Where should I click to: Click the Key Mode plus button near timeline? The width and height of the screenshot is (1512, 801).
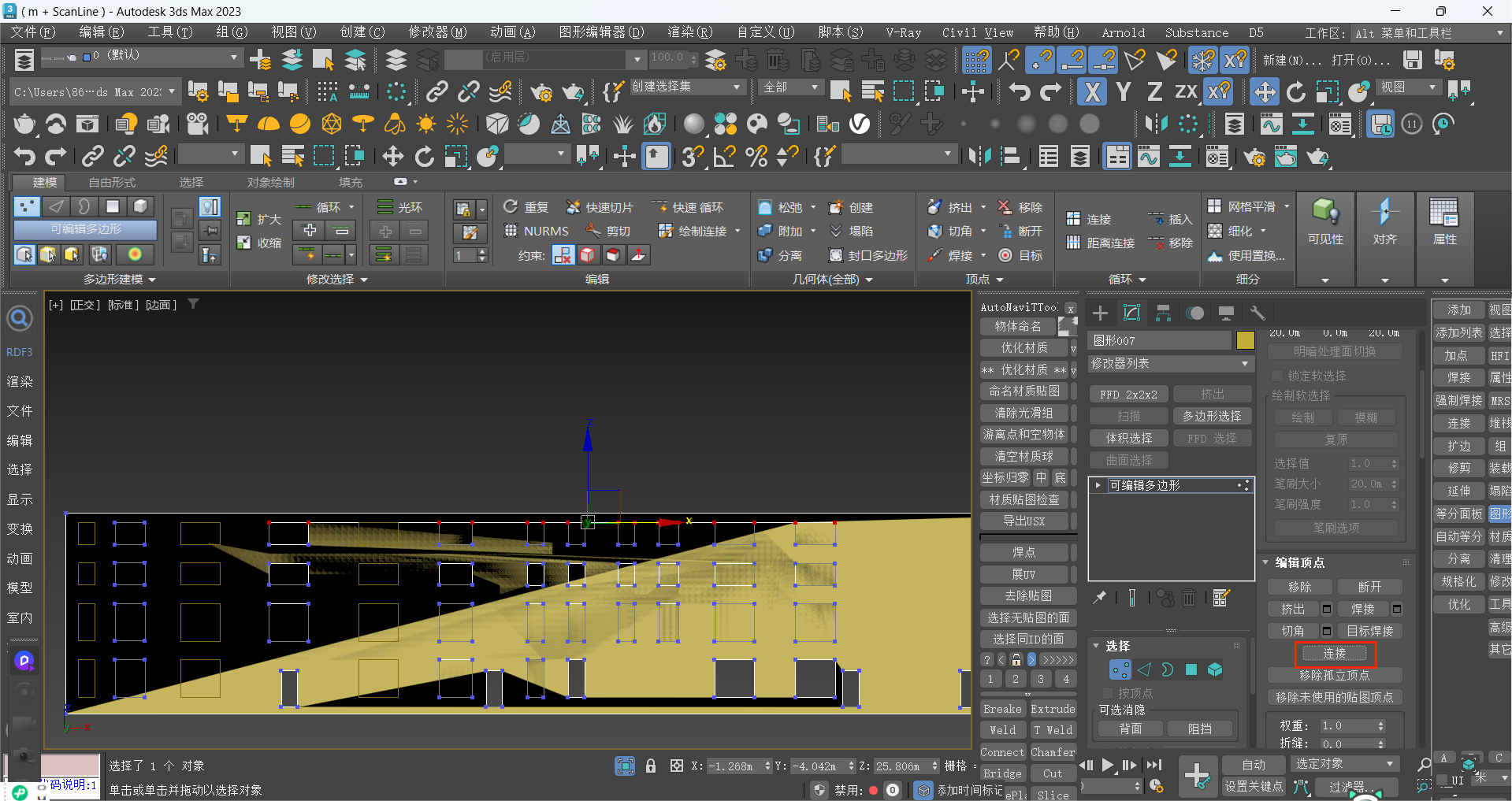coord(1198,776)
